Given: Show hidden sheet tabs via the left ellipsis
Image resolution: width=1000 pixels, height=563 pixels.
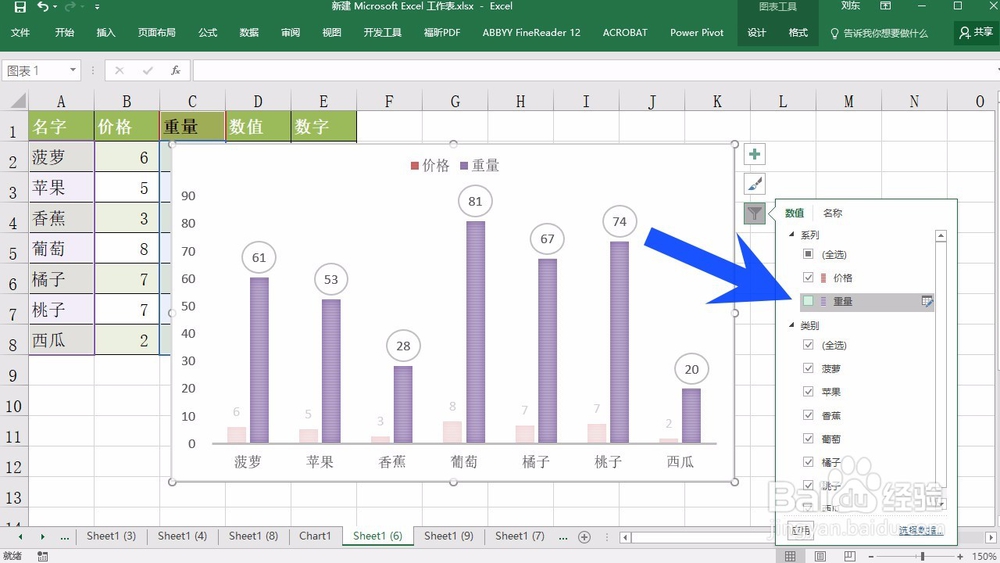Looking at the screenshot, I should click(64, 537).
